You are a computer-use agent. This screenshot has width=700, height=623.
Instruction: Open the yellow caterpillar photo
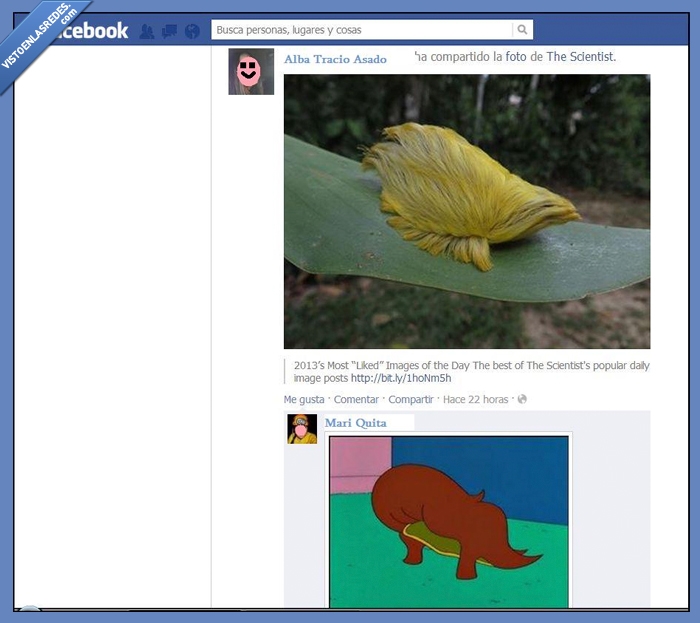tap(467, 211)
